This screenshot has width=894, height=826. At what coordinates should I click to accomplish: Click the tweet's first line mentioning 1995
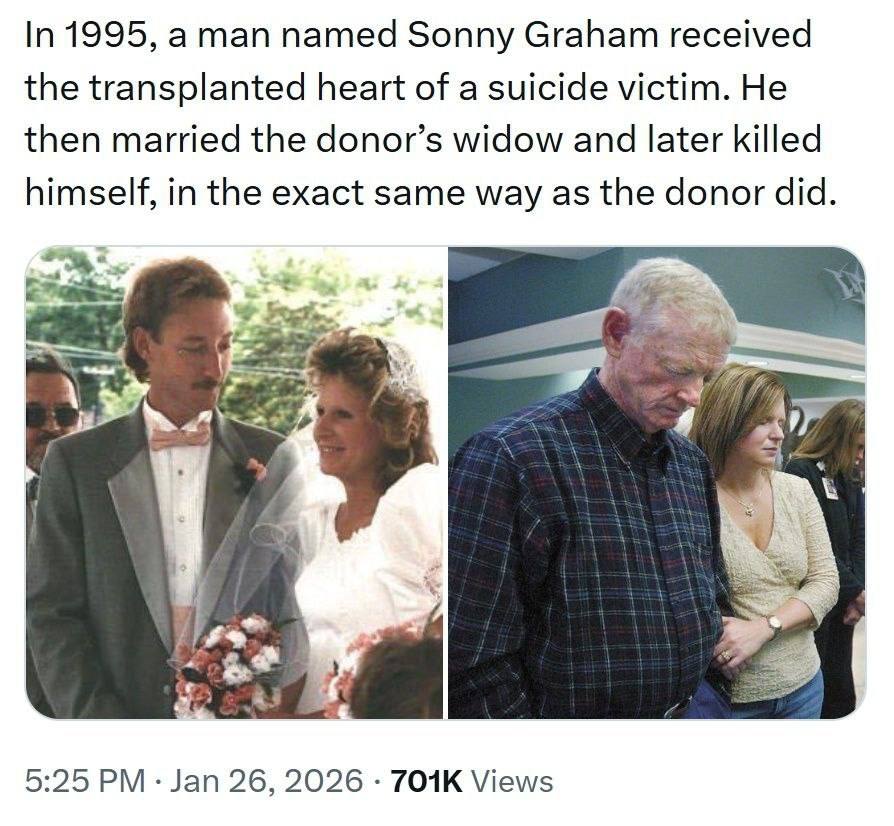[x=417, y=36]
